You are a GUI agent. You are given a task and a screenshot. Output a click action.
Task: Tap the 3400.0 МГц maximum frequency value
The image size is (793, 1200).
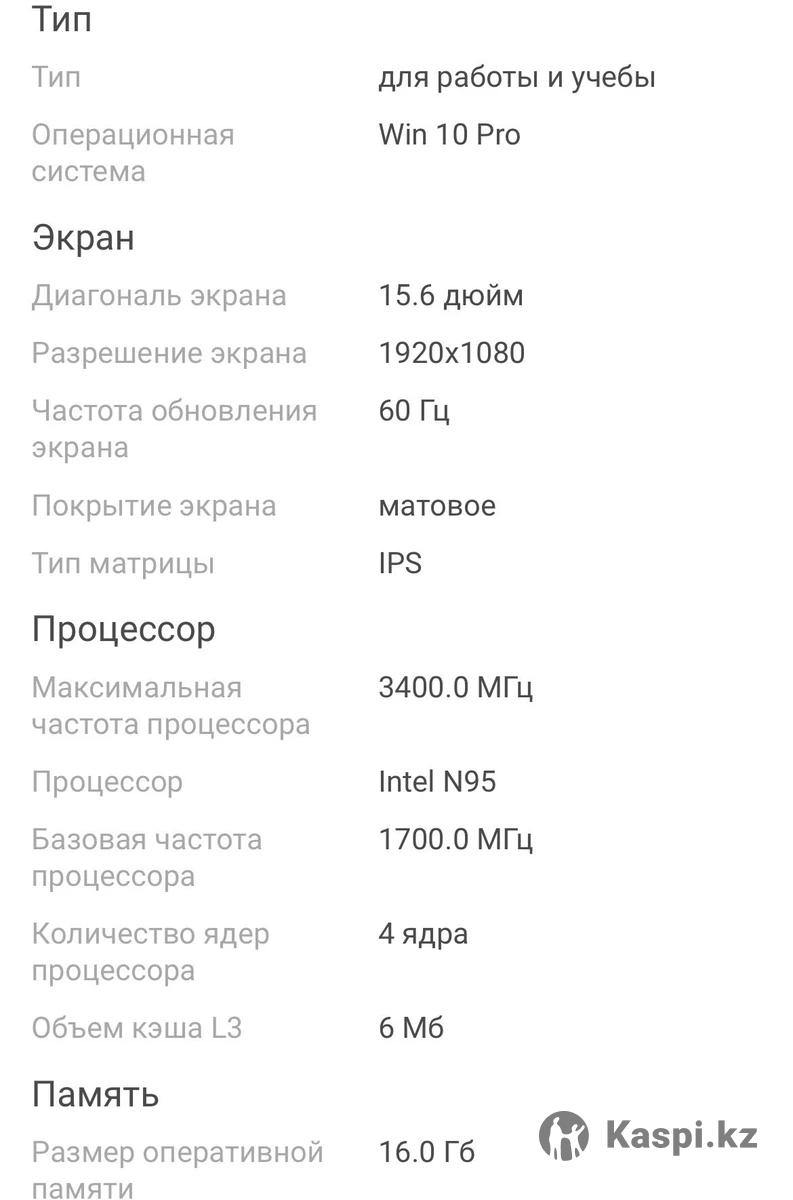456,688
